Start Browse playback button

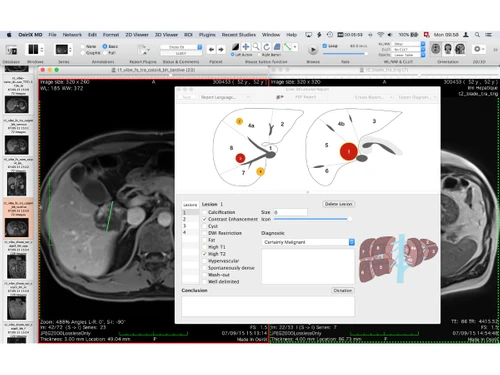pos(313,50)
